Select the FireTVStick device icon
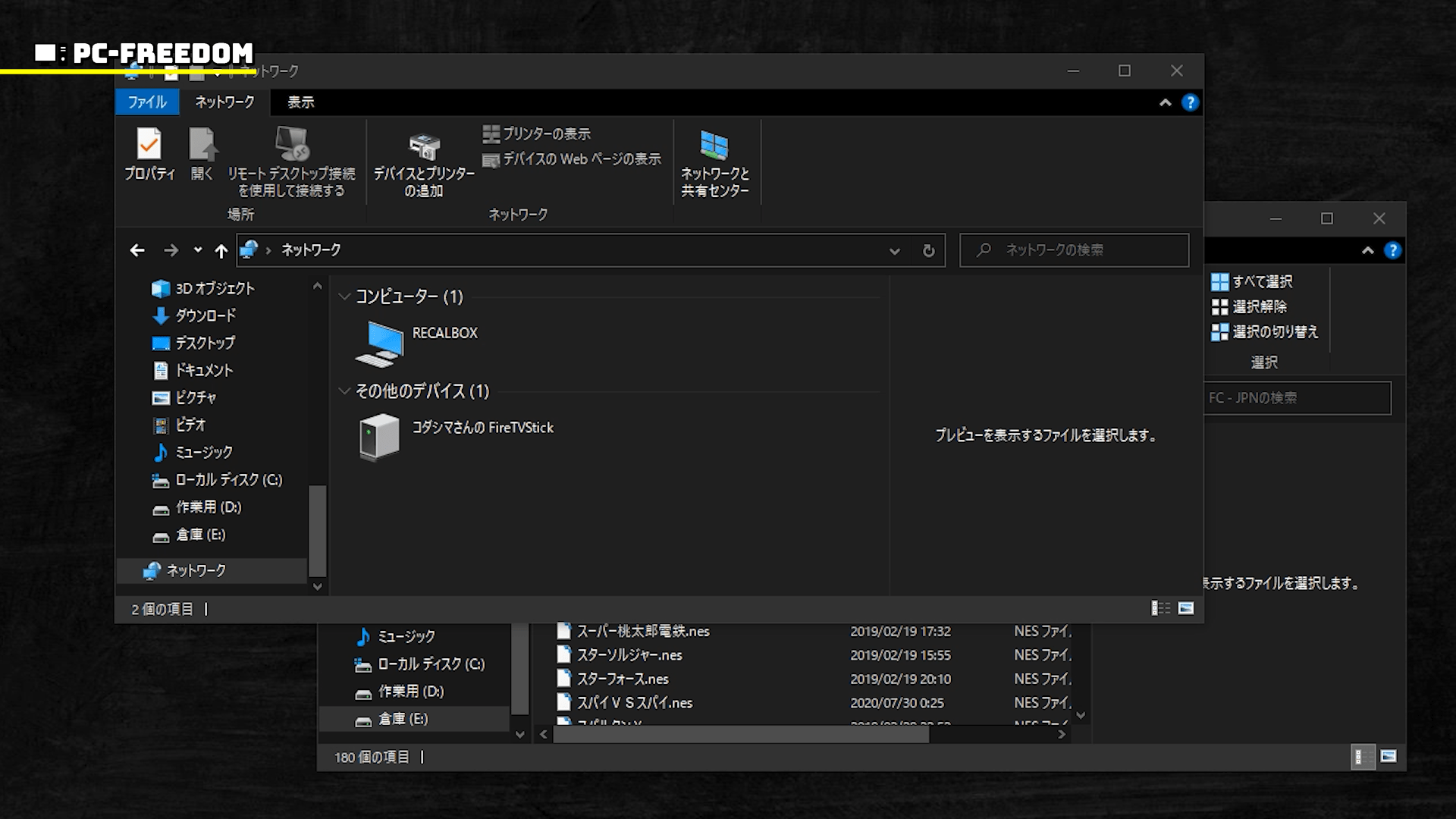 [x=379, y=437]
